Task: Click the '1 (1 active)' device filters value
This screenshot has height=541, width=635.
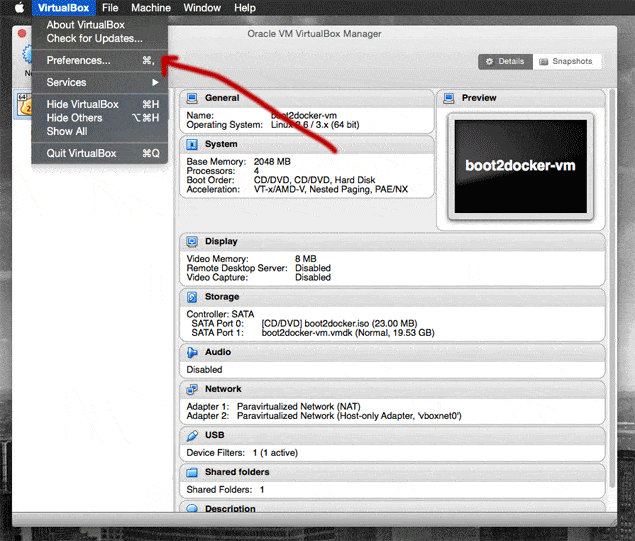Action: click(275, 453)
